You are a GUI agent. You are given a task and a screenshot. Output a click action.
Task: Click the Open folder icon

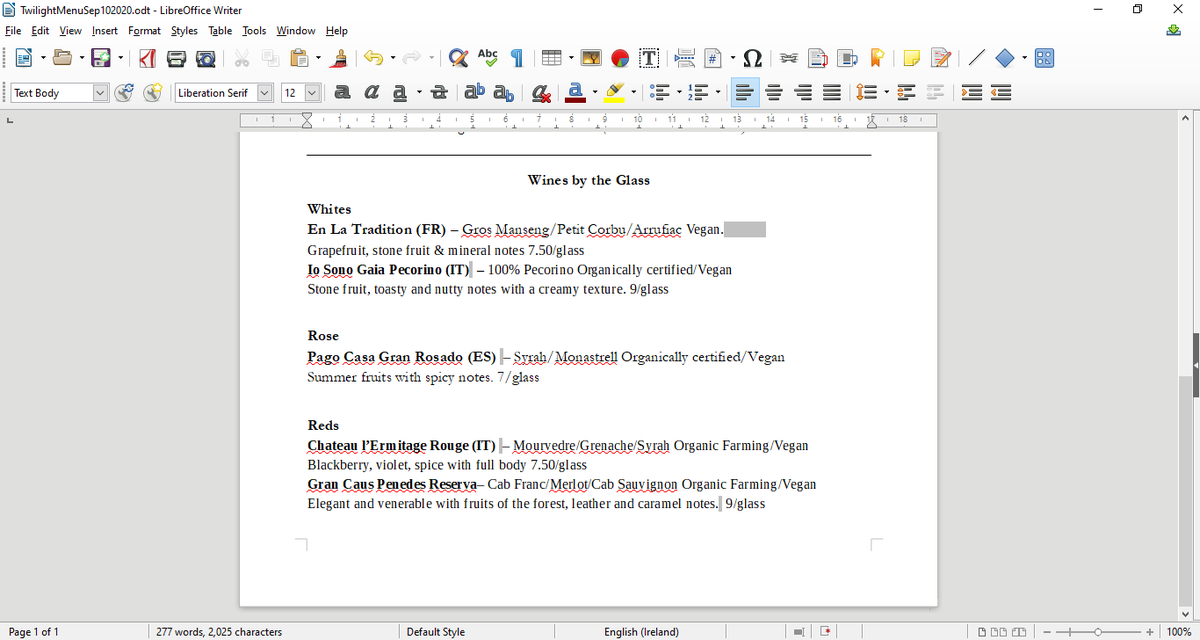[x=63, y=59]
